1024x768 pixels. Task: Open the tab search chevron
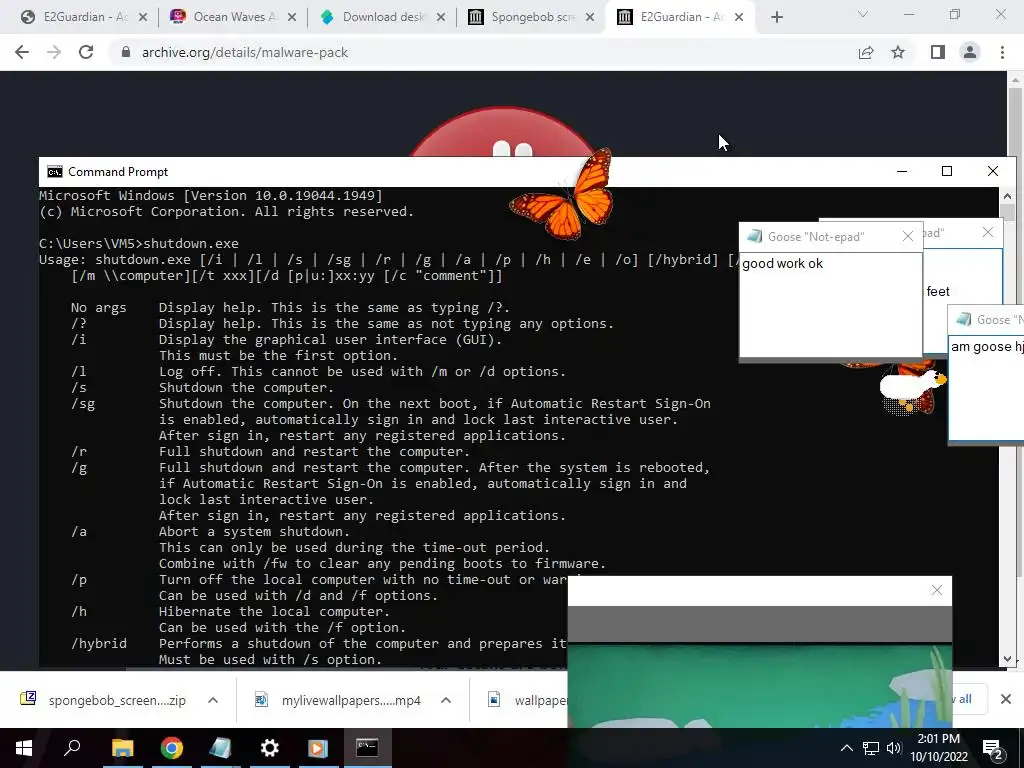(x=863, y=14)
